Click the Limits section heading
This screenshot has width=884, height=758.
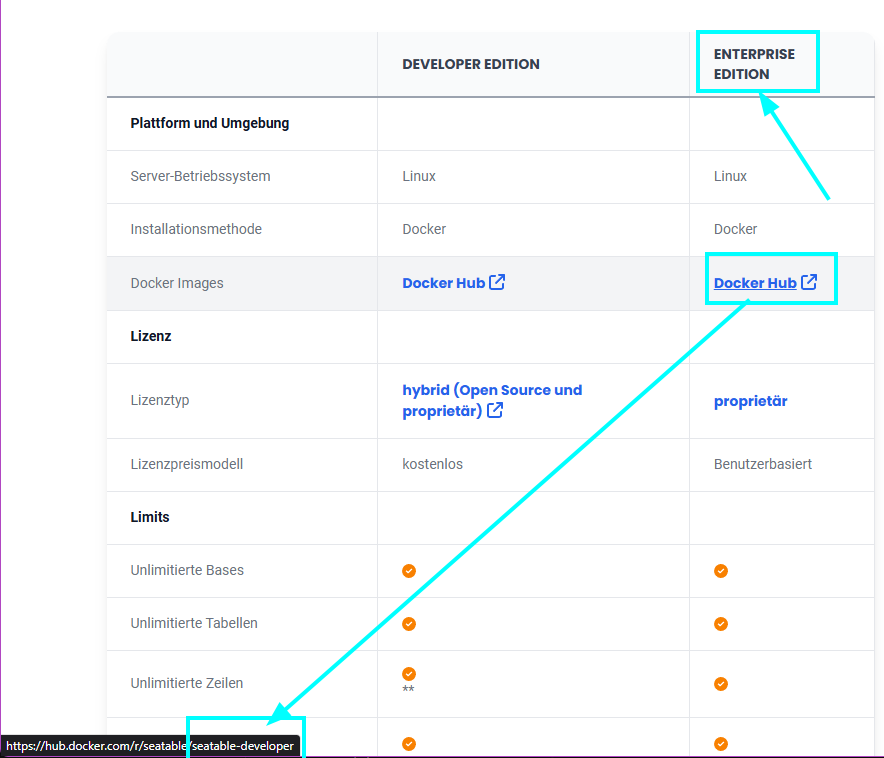pyautogui.click(x=150, y=517)
